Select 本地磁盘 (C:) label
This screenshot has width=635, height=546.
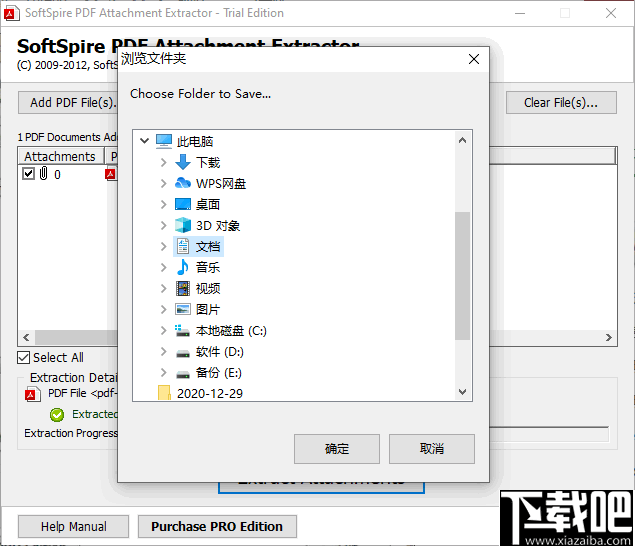(231, 331)
